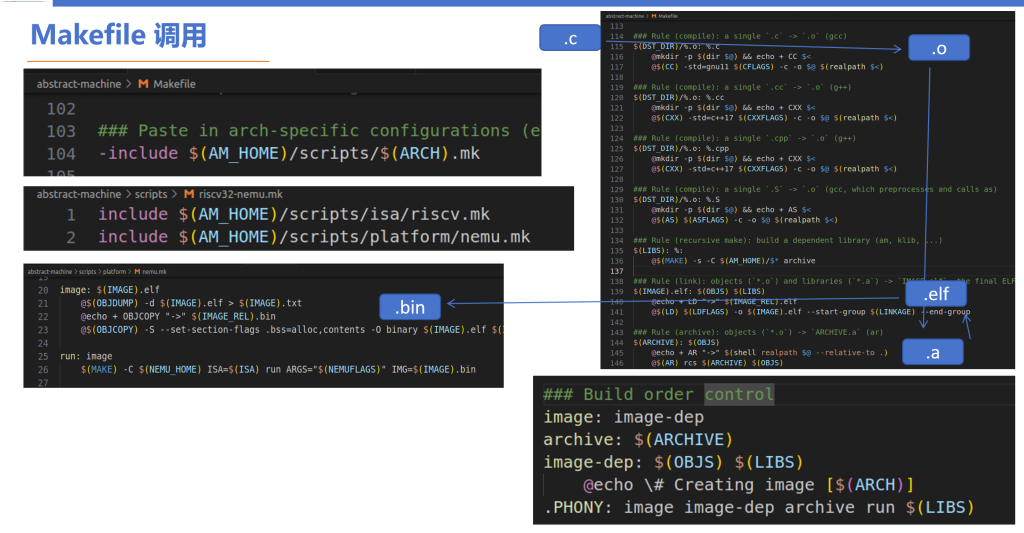Open scripts folder in riscv32-nemu.mk breadcrumb
The height and width of the screenshot is (533, 1024).
coord(152,193)
